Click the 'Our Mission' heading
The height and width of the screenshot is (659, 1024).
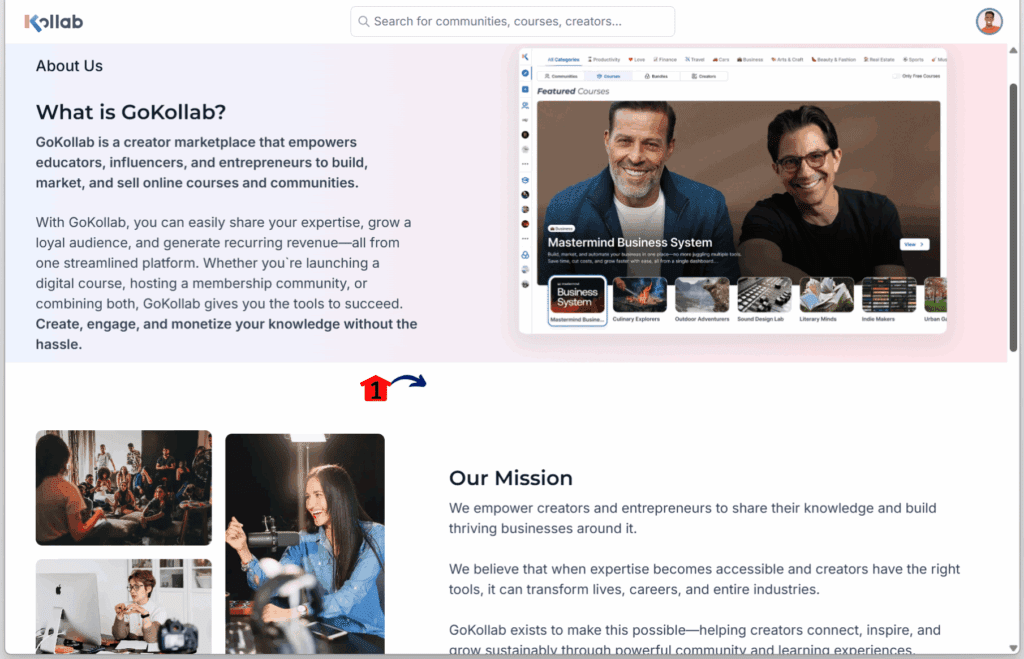(x=511, y=478)
